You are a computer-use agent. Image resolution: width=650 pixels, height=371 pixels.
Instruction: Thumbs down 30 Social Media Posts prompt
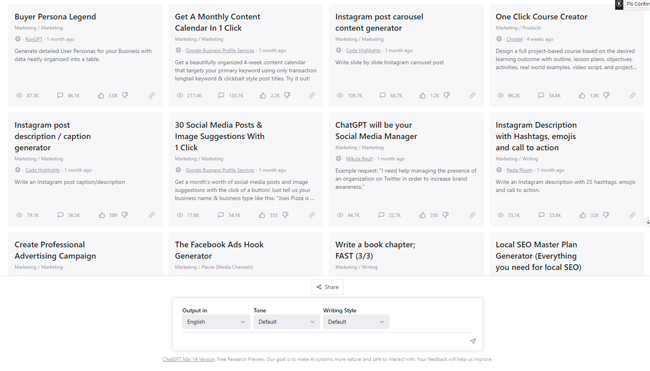[285, 215]
